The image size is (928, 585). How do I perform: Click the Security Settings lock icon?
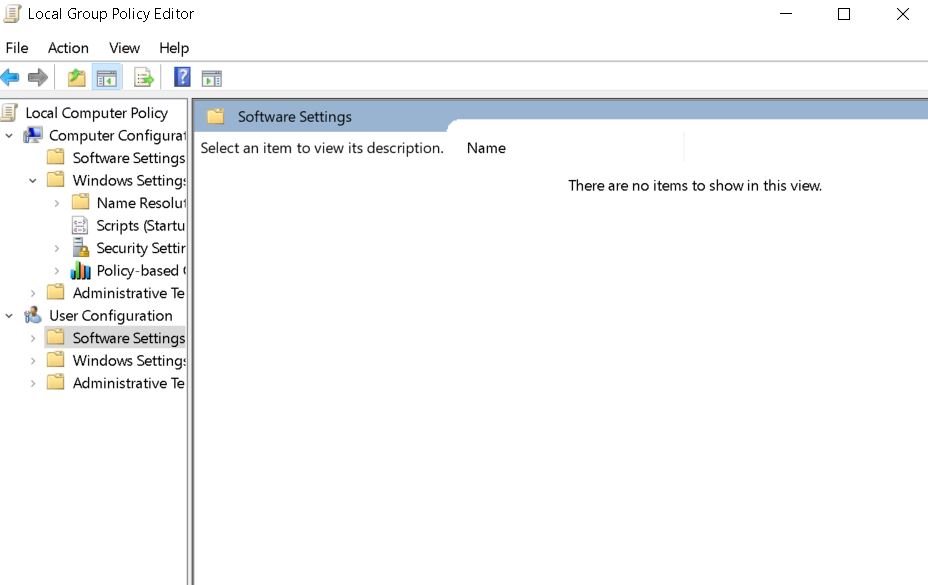coord(80,248)
